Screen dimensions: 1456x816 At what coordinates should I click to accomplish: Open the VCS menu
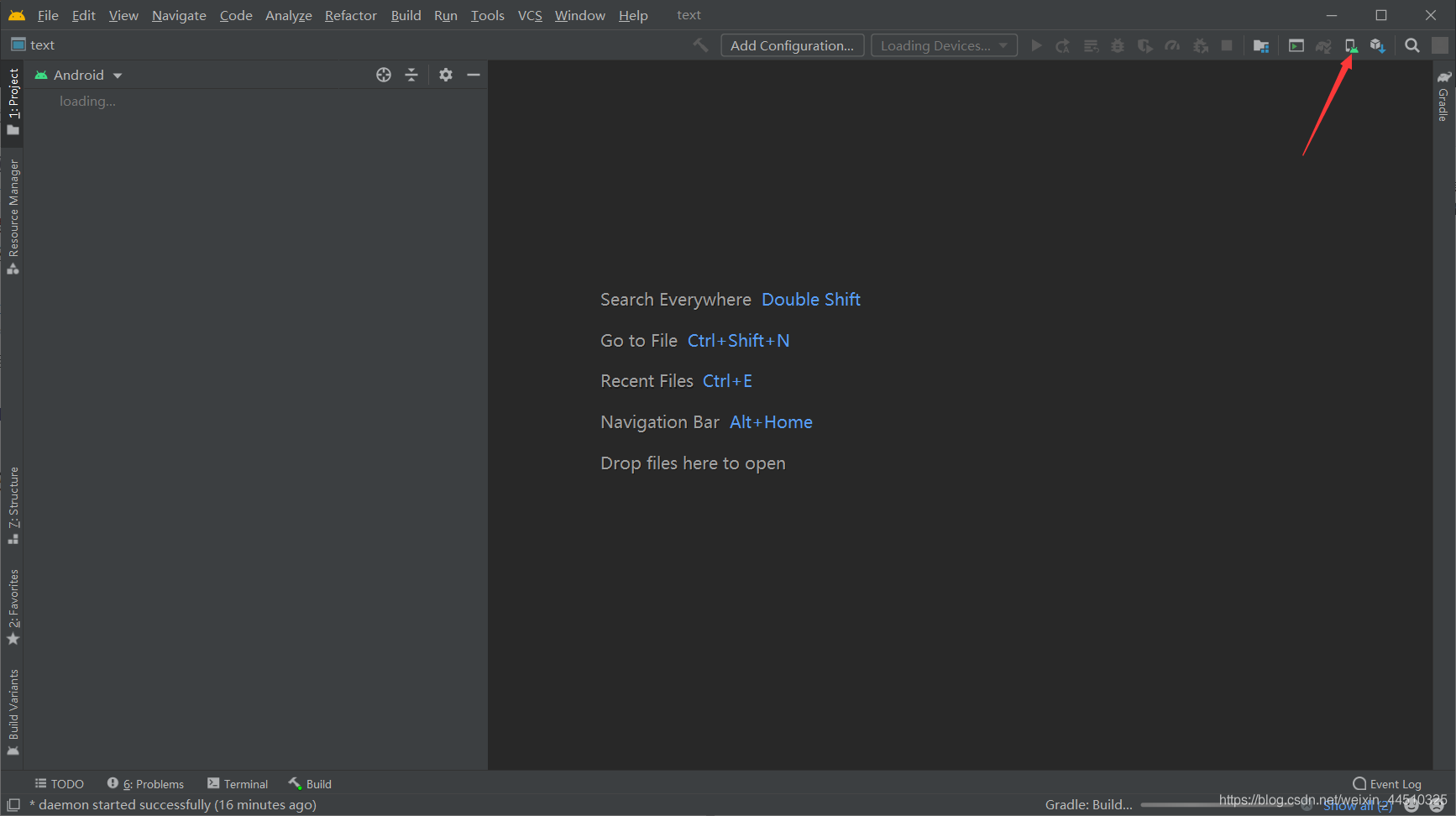530,15
